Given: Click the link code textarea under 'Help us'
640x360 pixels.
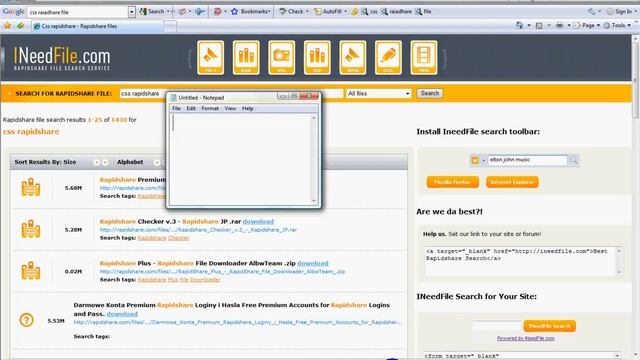Looking at the screenshot, I should (523, 261).
